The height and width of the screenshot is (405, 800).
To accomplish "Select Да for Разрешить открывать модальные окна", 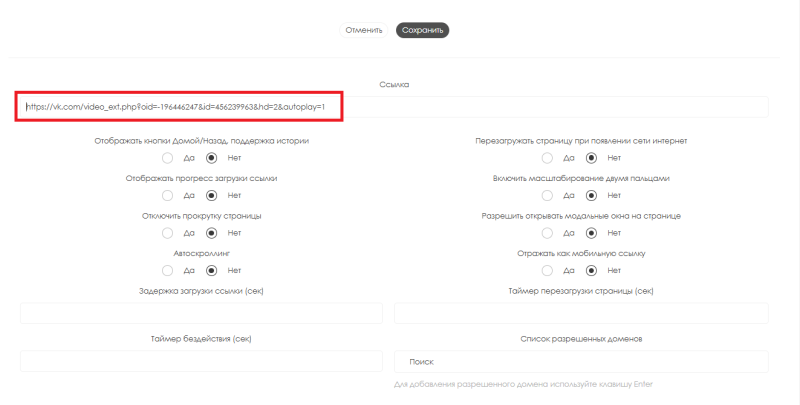I will (547, 233).
